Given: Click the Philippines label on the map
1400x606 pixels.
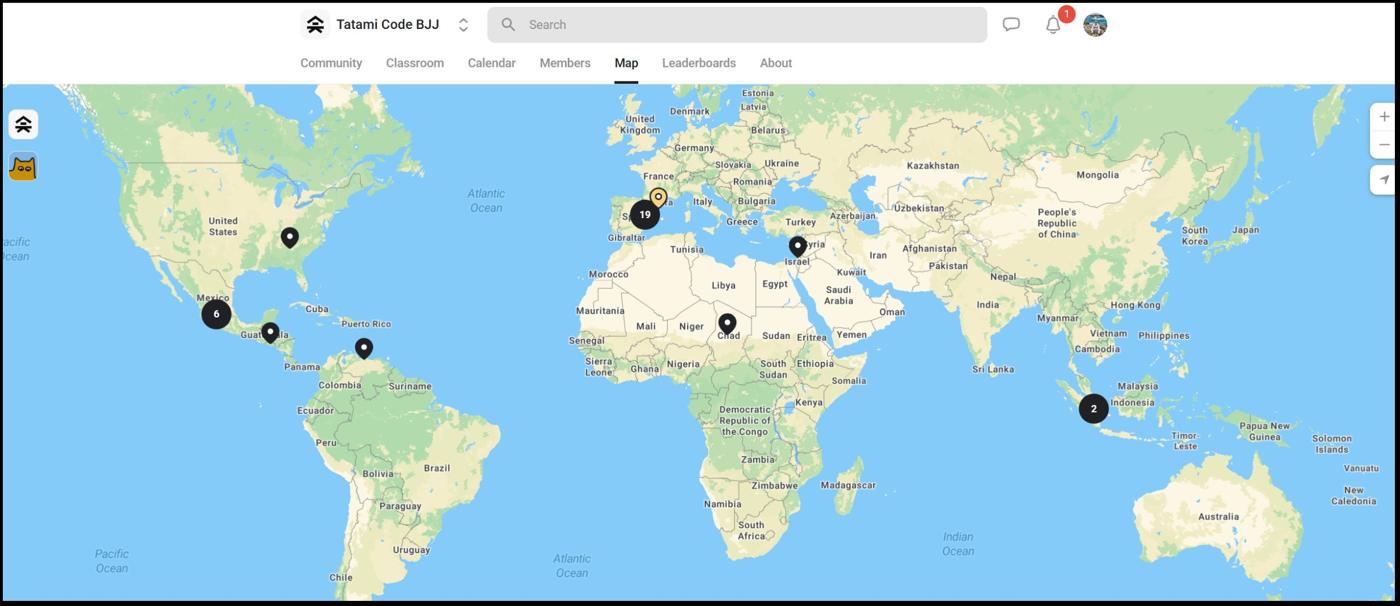Looking at the screenshot, I should 1164,336.
